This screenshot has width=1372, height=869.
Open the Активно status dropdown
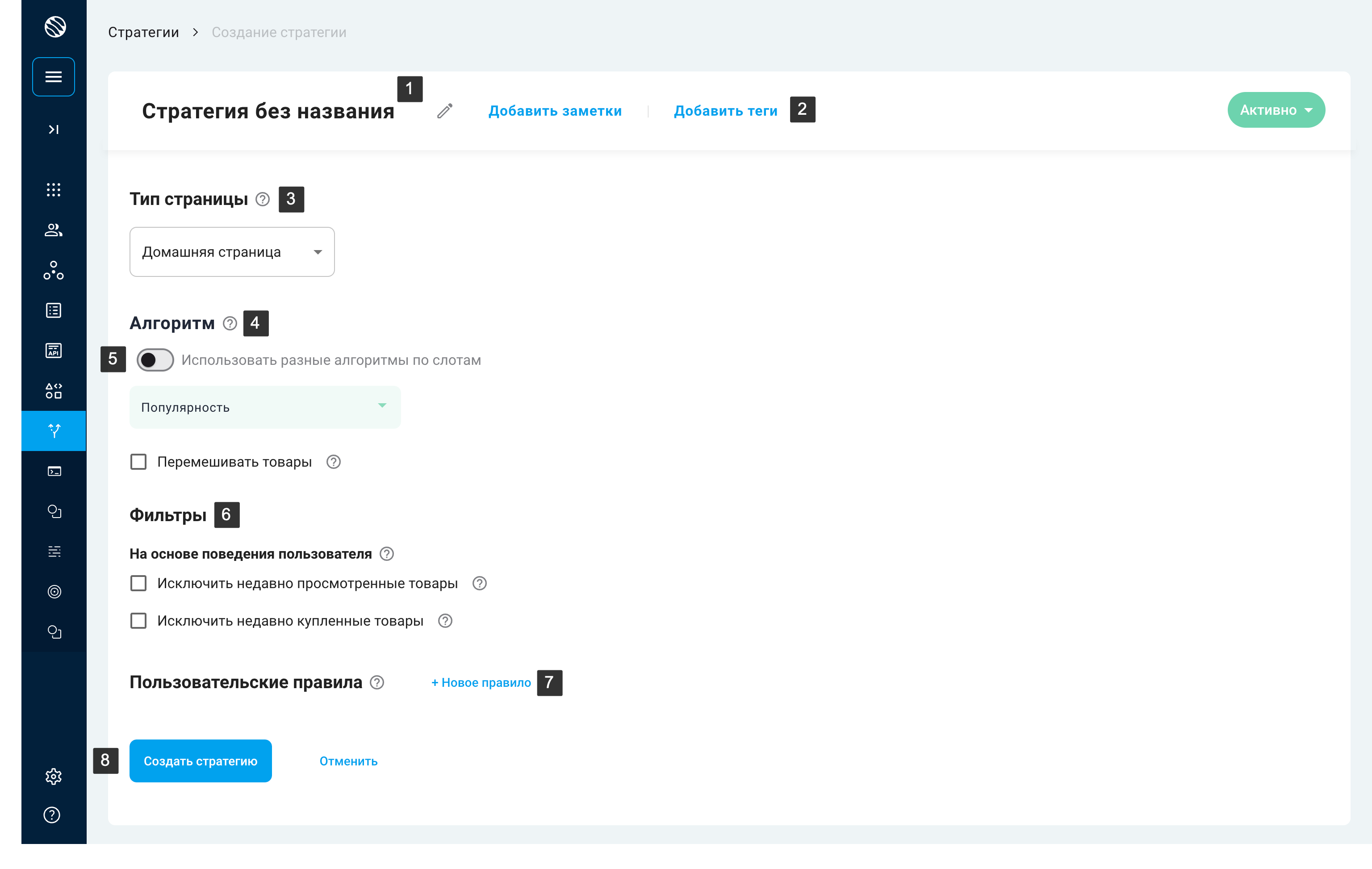tap(1276, 110)
